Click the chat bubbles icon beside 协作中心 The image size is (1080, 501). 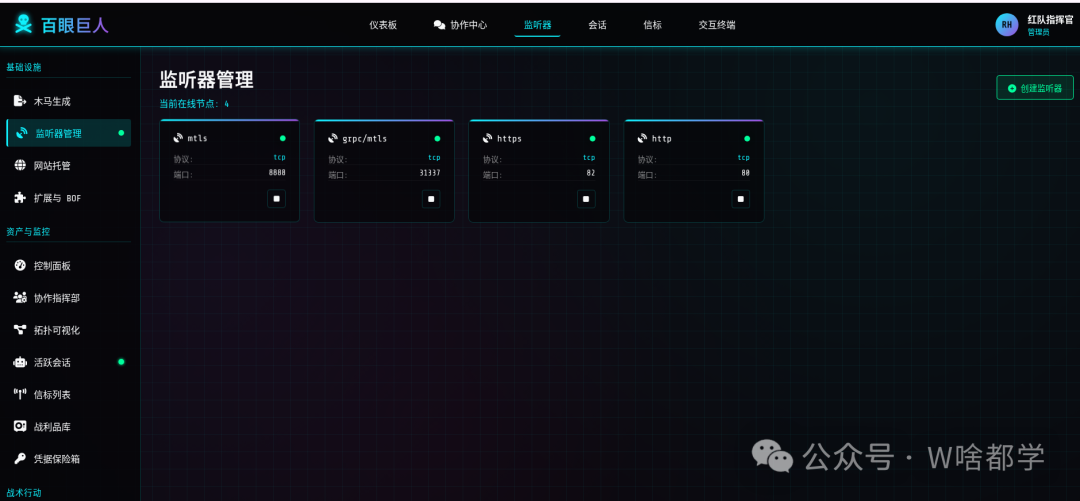tap(439, 25)
